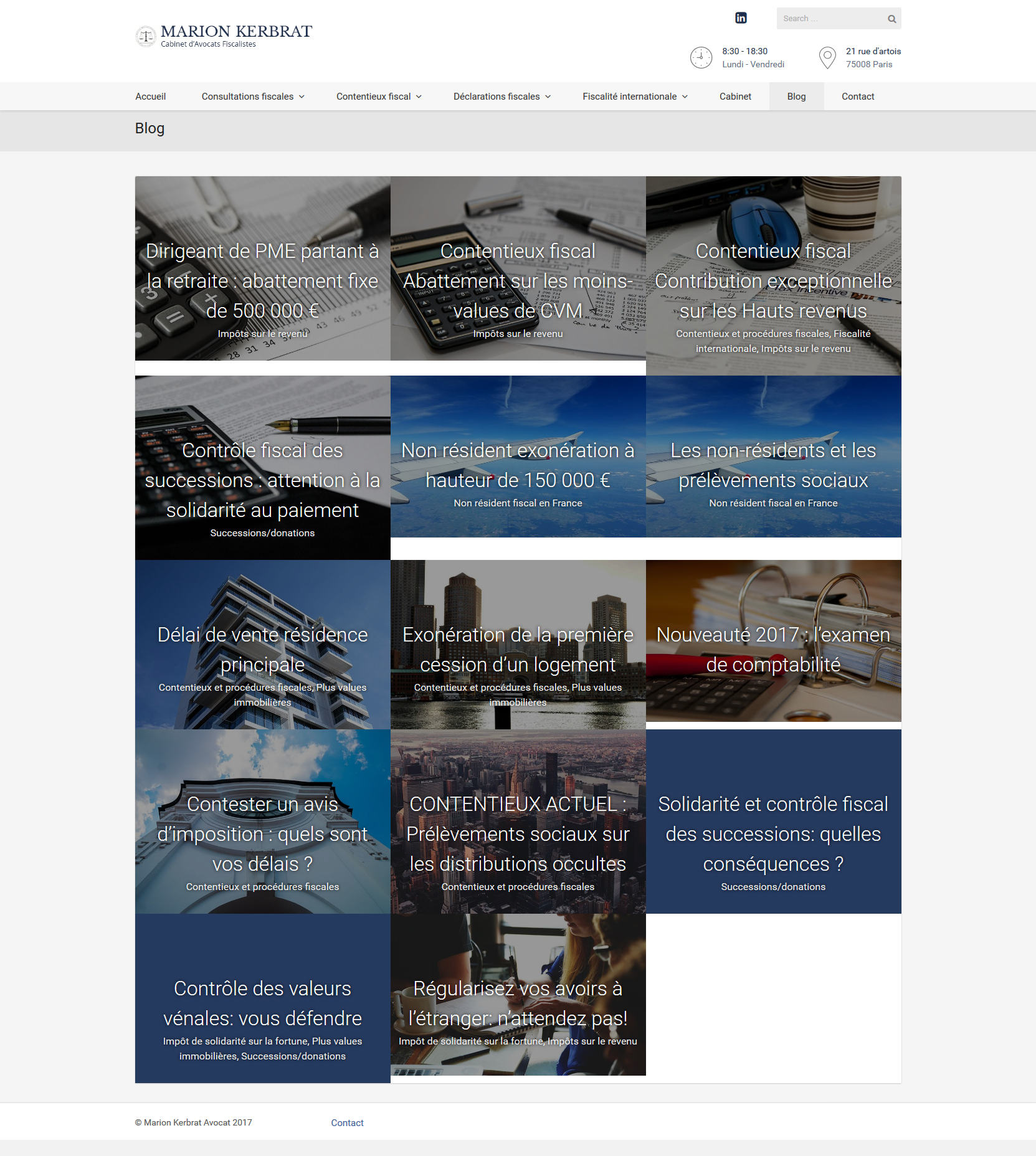Click Non résident fiscal en France under prélèvements sociaux

click(x=773, y=503)
